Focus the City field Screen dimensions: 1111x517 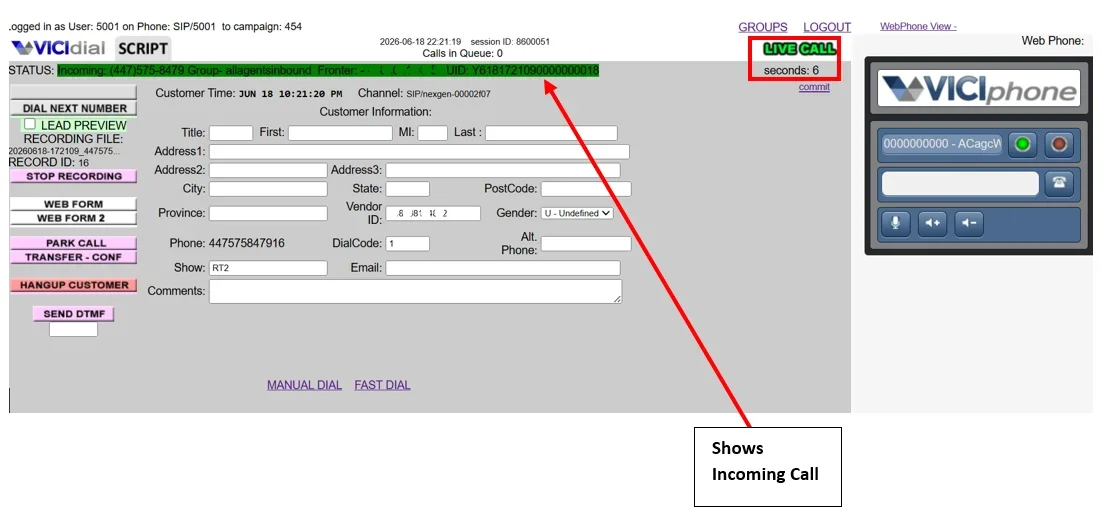click(269, 189)
